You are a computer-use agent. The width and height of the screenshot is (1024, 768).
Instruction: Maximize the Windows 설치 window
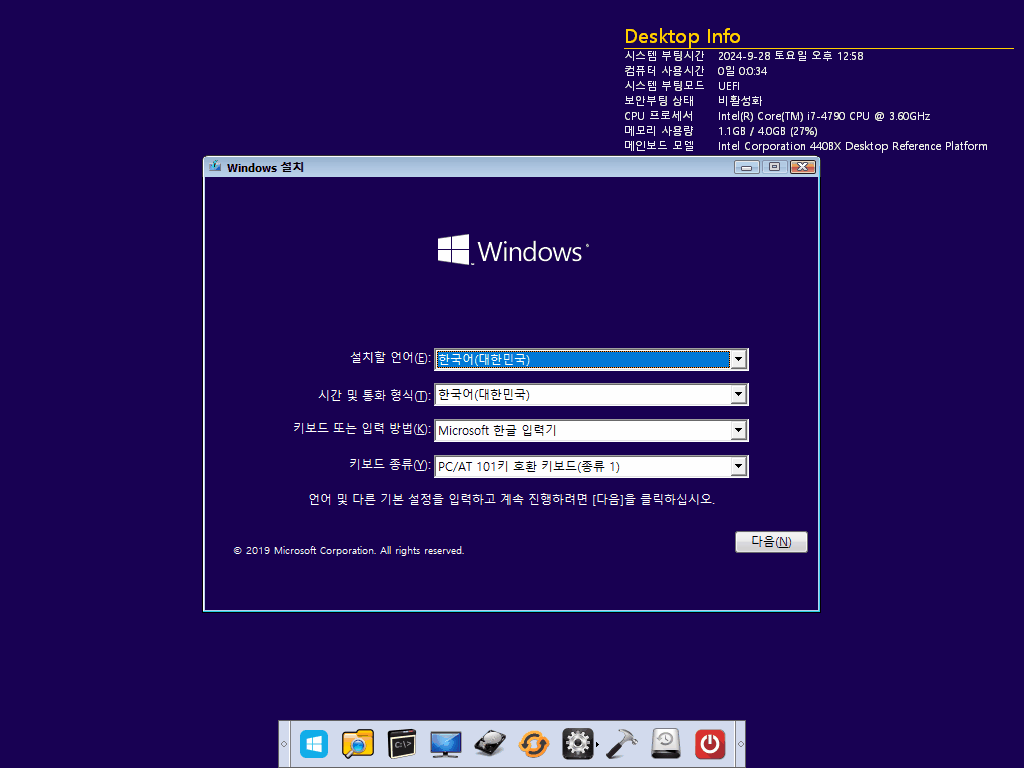coord(775,167)
